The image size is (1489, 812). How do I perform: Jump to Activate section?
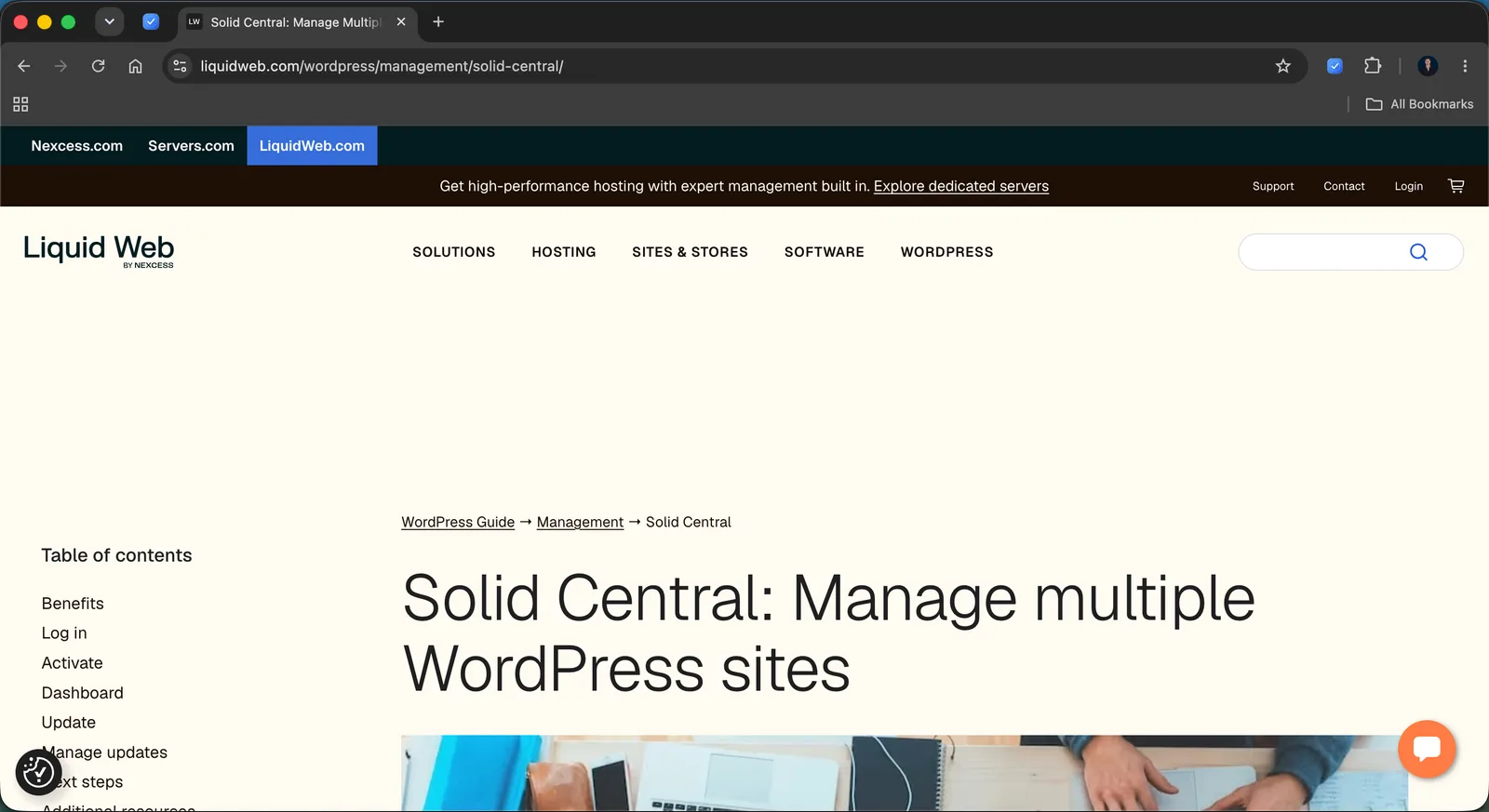(72, 663)
